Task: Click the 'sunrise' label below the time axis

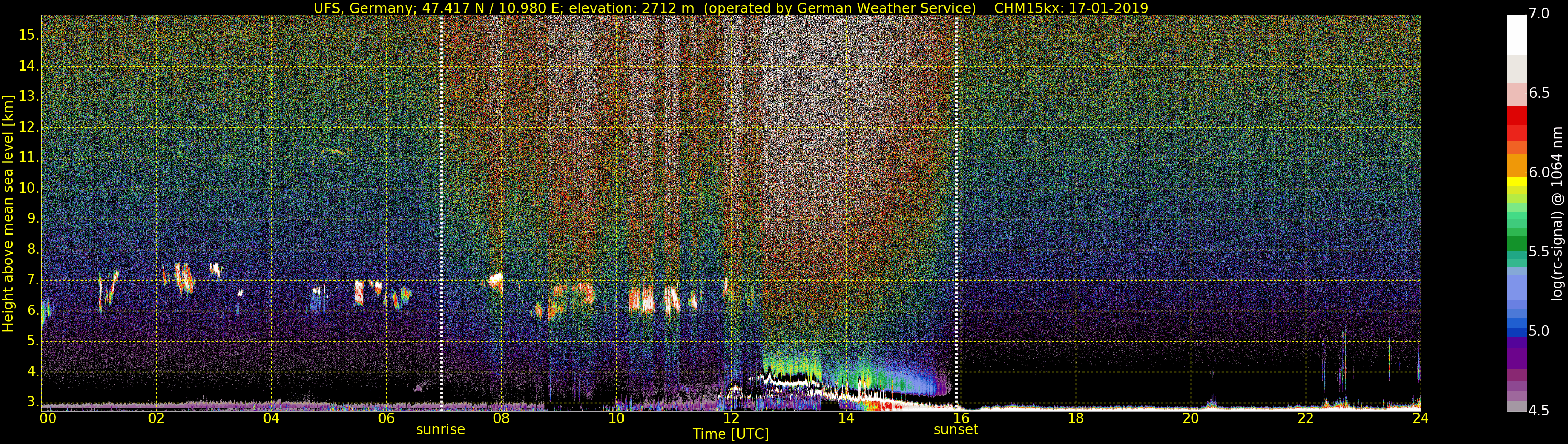Action: click(440, 429)
